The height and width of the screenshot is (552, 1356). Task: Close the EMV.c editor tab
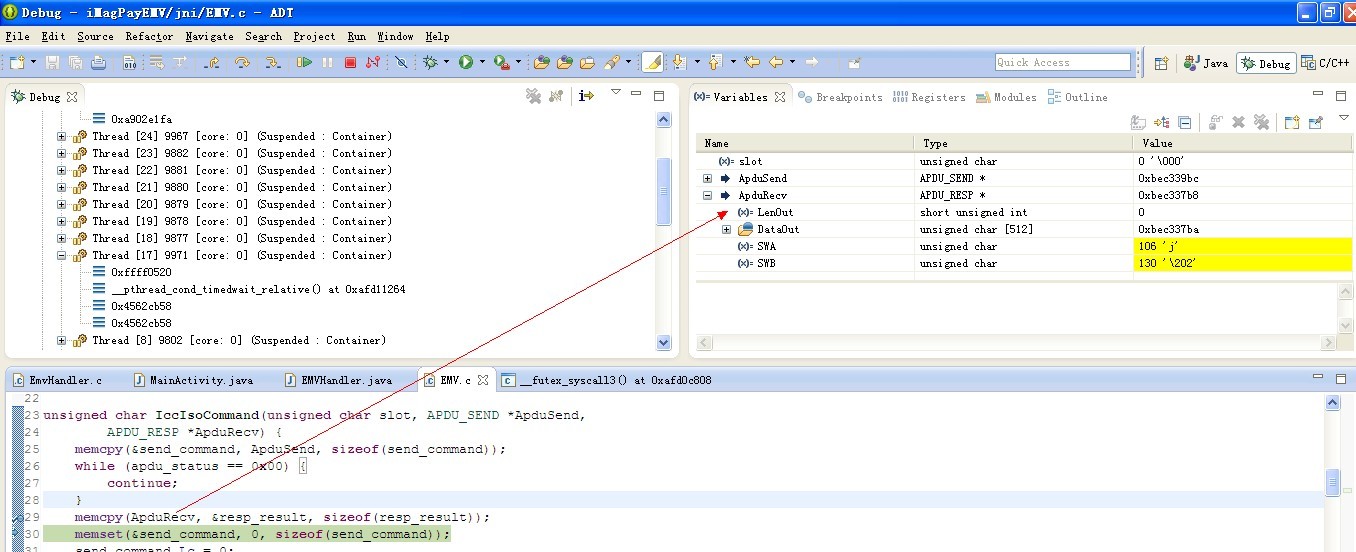point(484,380)
